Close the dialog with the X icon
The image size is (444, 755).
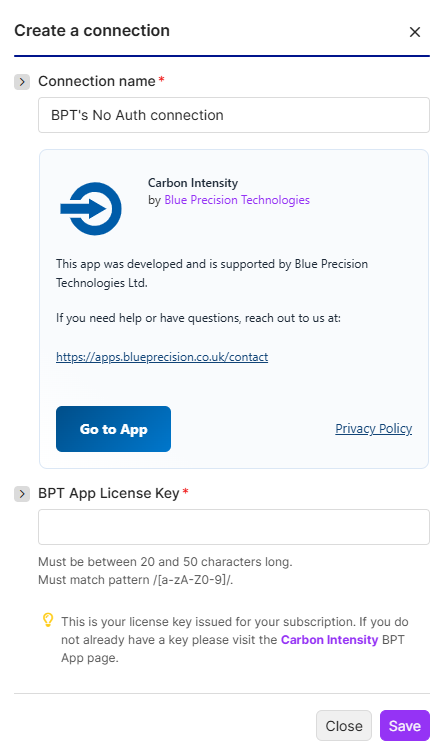point(415,32)
